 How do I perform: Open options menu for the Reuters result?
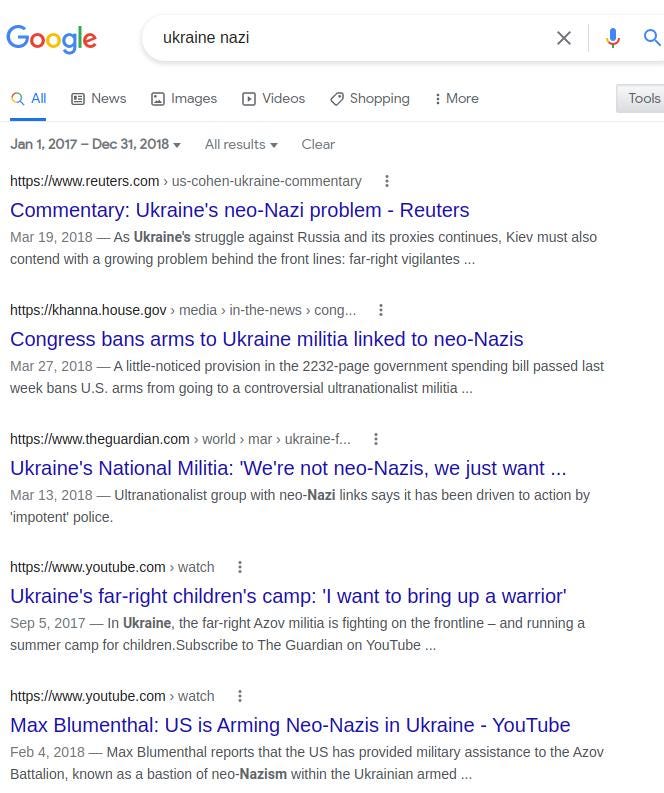pos(387,181)
